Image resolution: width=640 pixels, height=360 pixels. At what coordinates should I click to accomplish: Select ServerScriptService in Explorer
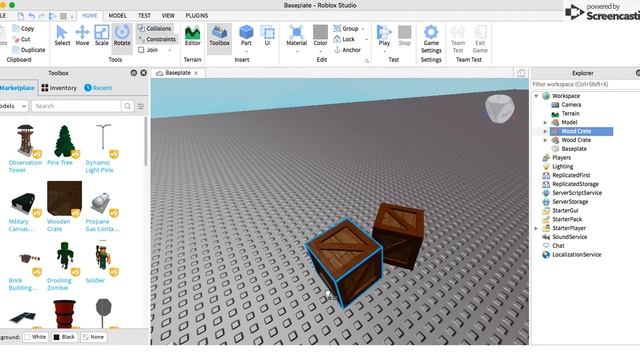click(577, 193)
